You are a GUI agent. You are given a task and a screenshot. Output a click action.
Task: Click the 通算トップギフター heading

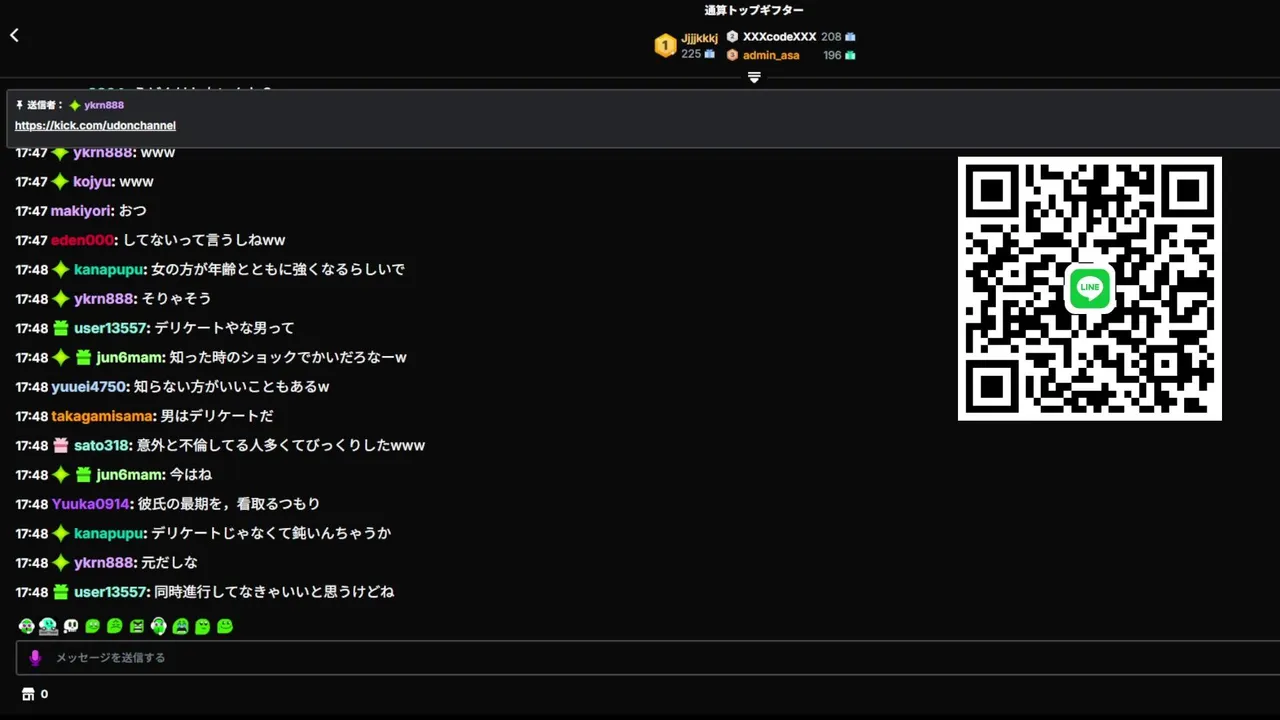coord(754,10)
